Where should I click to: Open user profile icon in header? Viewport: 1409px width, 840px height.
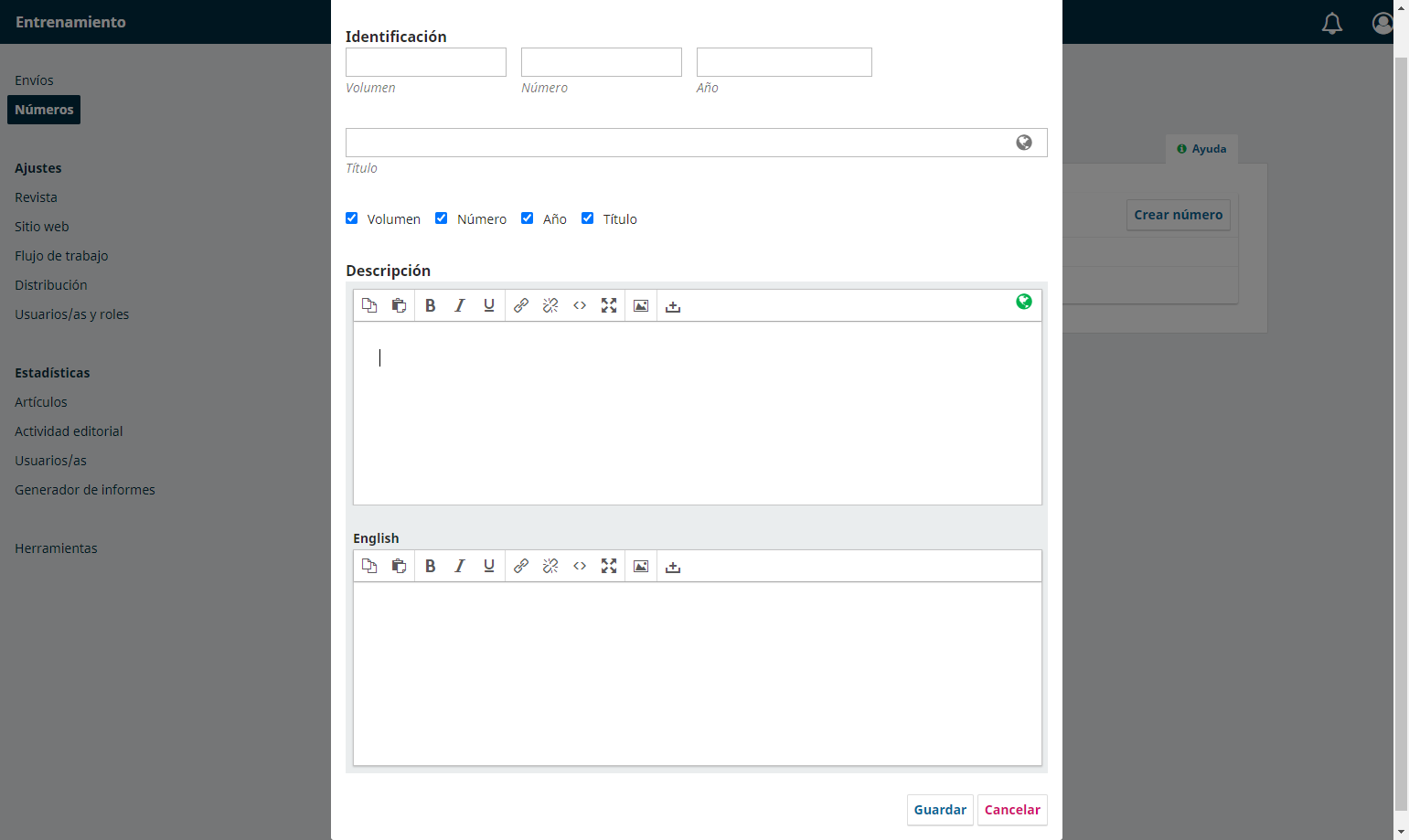(1382, 23)
